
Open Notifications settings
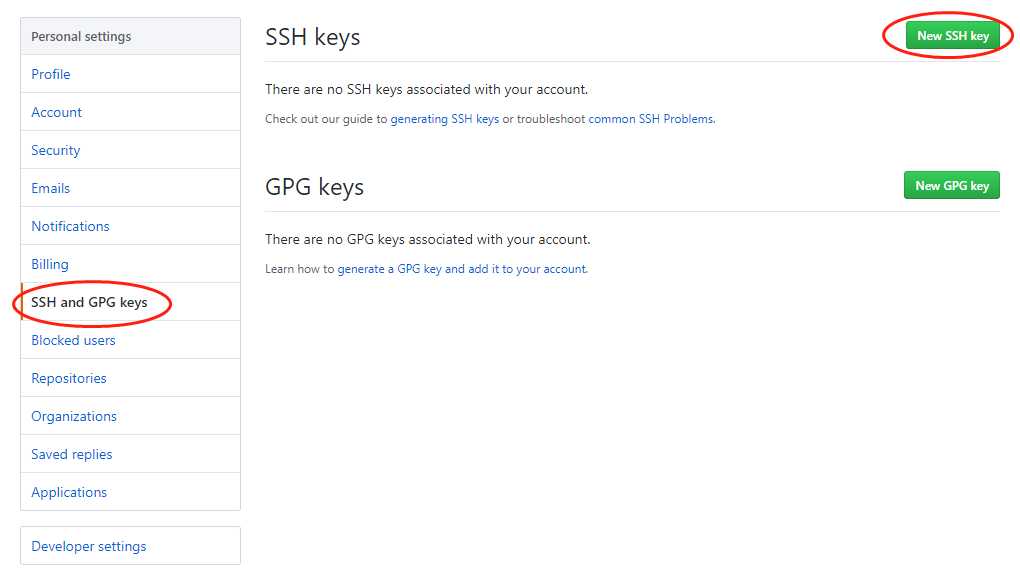(71, 226)
